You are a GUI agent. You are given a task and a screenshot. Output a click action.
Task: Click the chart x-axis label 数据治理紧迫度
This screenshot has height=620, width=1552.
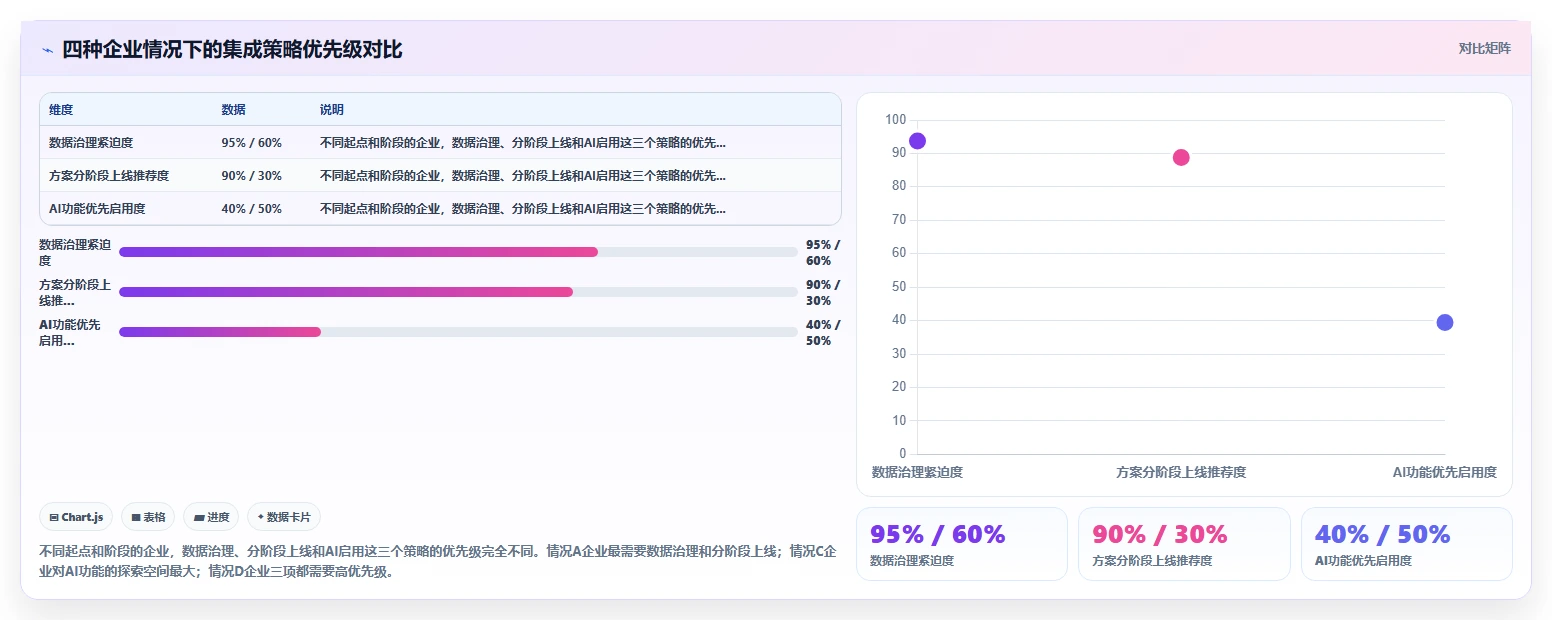917,472
